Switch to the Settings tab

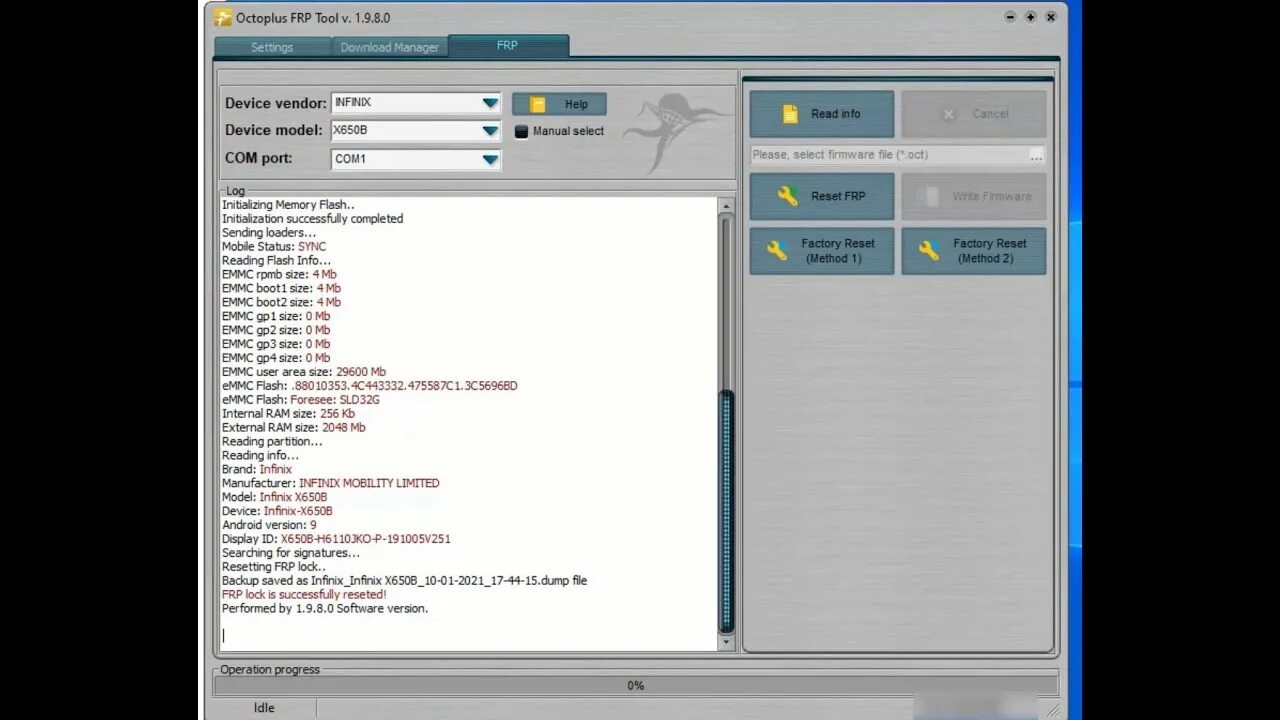(x=272, y=47)
